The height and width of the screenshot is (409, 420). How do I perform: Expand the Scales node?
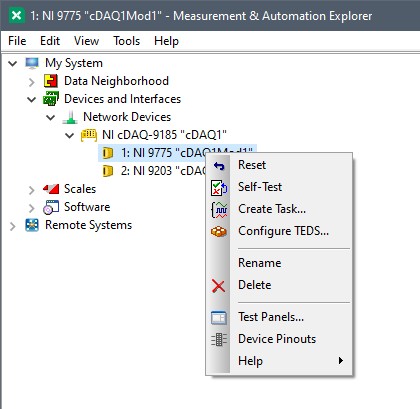tap(32, 190)
